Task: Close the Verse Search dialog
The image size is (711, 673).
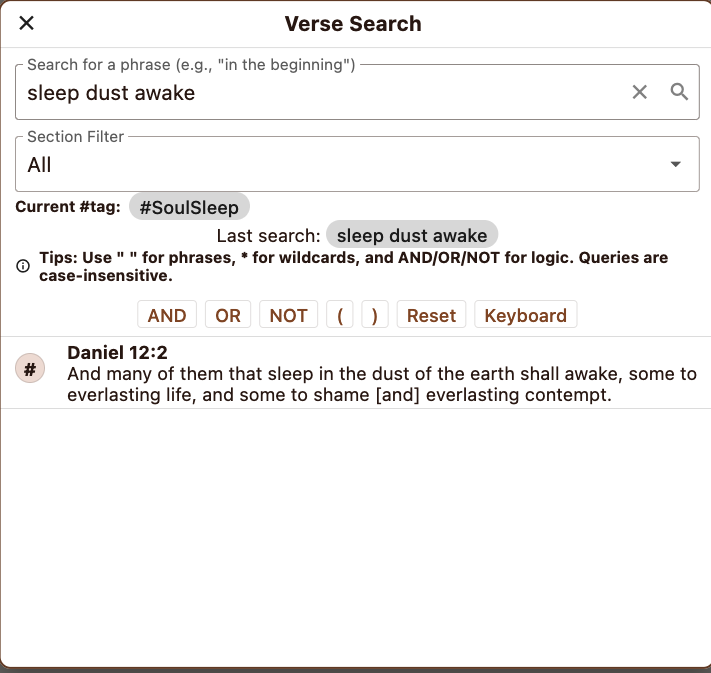Action: point(27,23)
